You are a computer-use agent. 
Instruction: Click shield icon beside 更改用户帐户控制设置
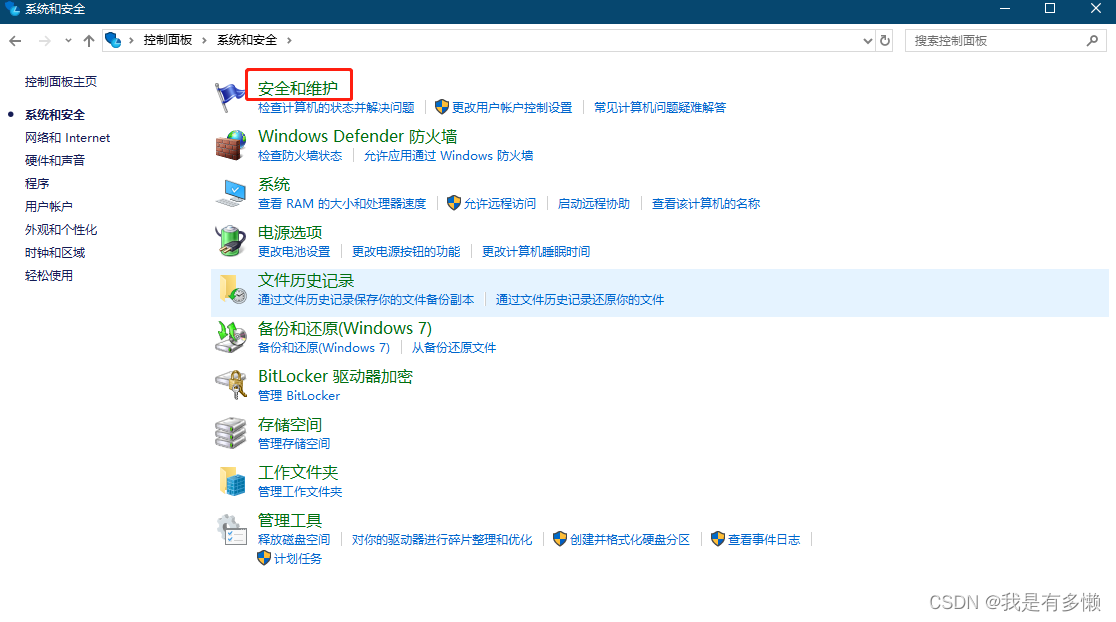(442, 107)
